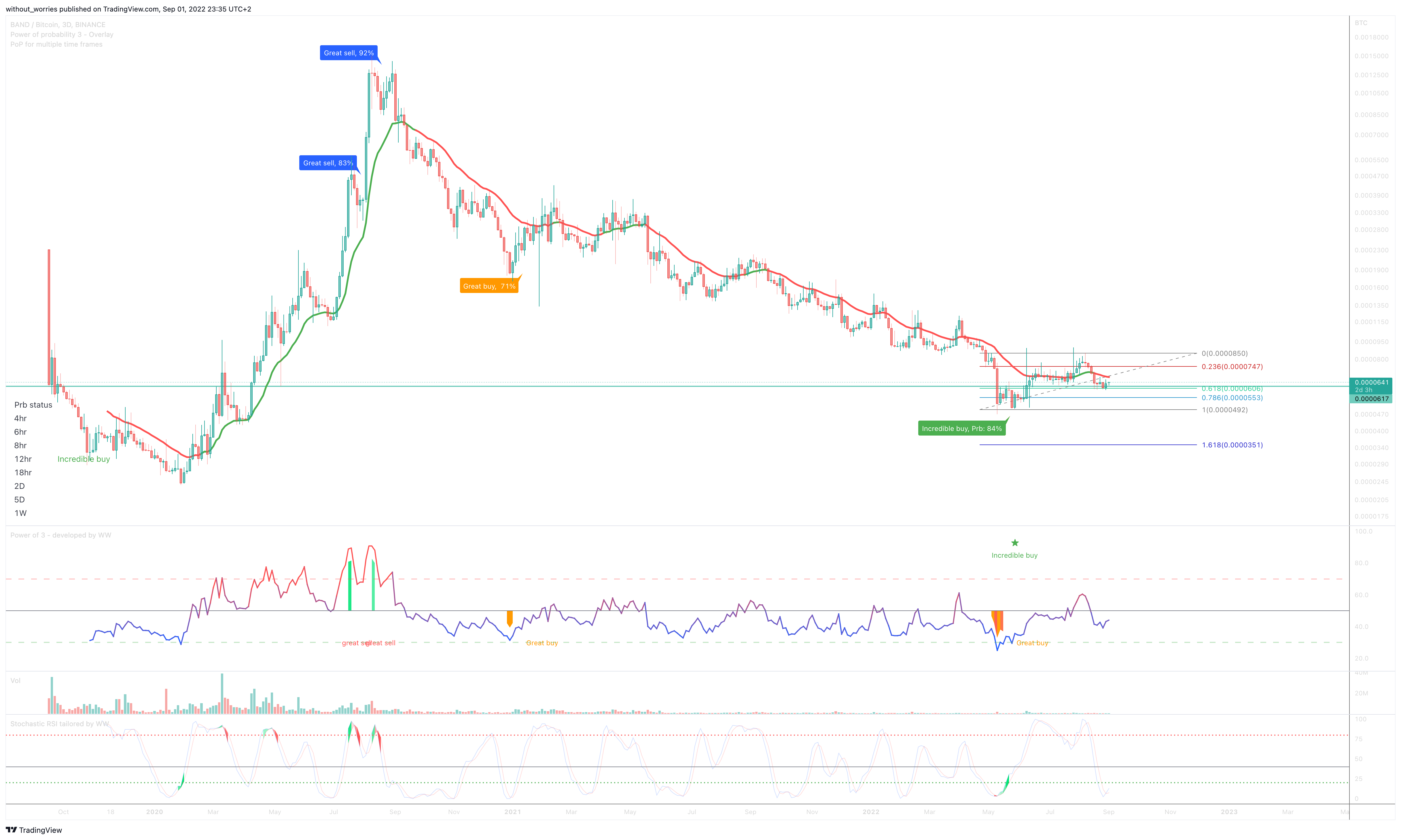Select the orange 'Great buy, 71%' callout

tap(489, 286)
